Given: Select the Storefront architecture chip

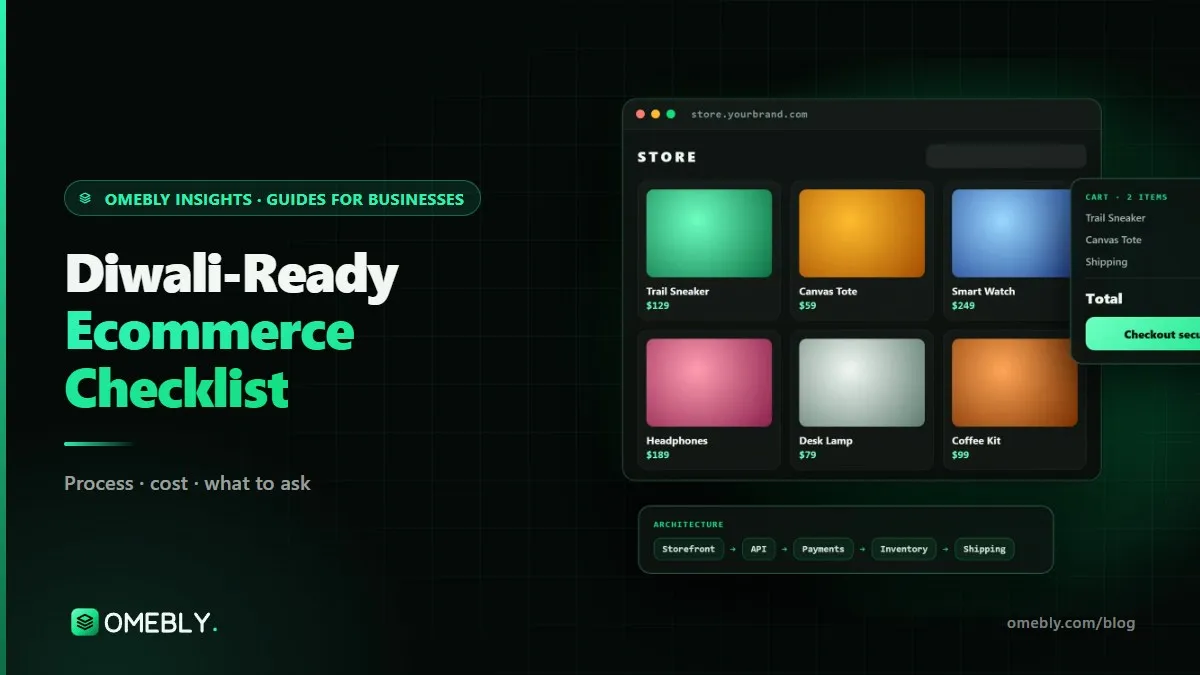Looking at the screenshot, I should click(x=689, y=549).
